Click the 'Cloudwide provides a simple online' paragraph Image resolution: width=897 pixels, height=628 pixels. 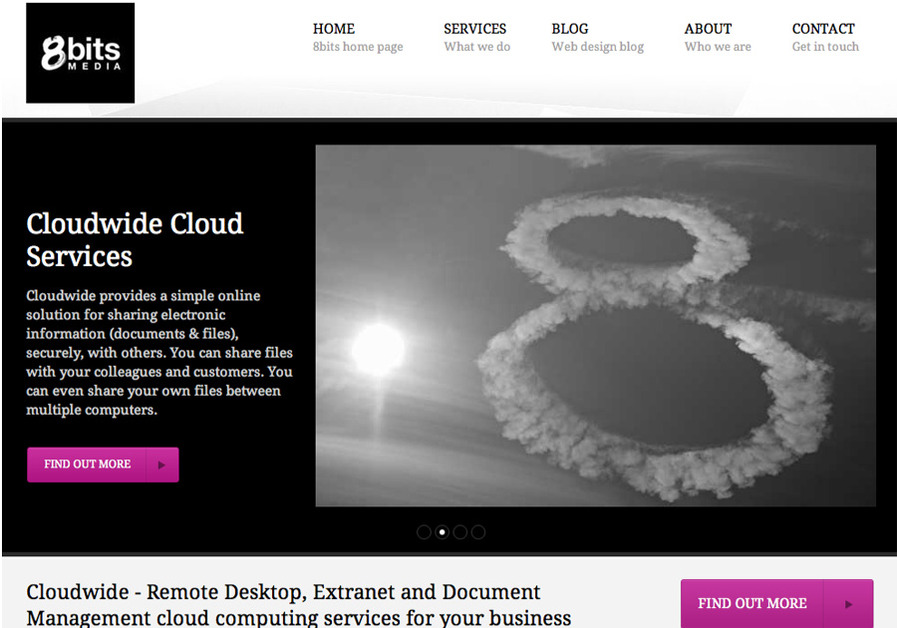(160, 352)
